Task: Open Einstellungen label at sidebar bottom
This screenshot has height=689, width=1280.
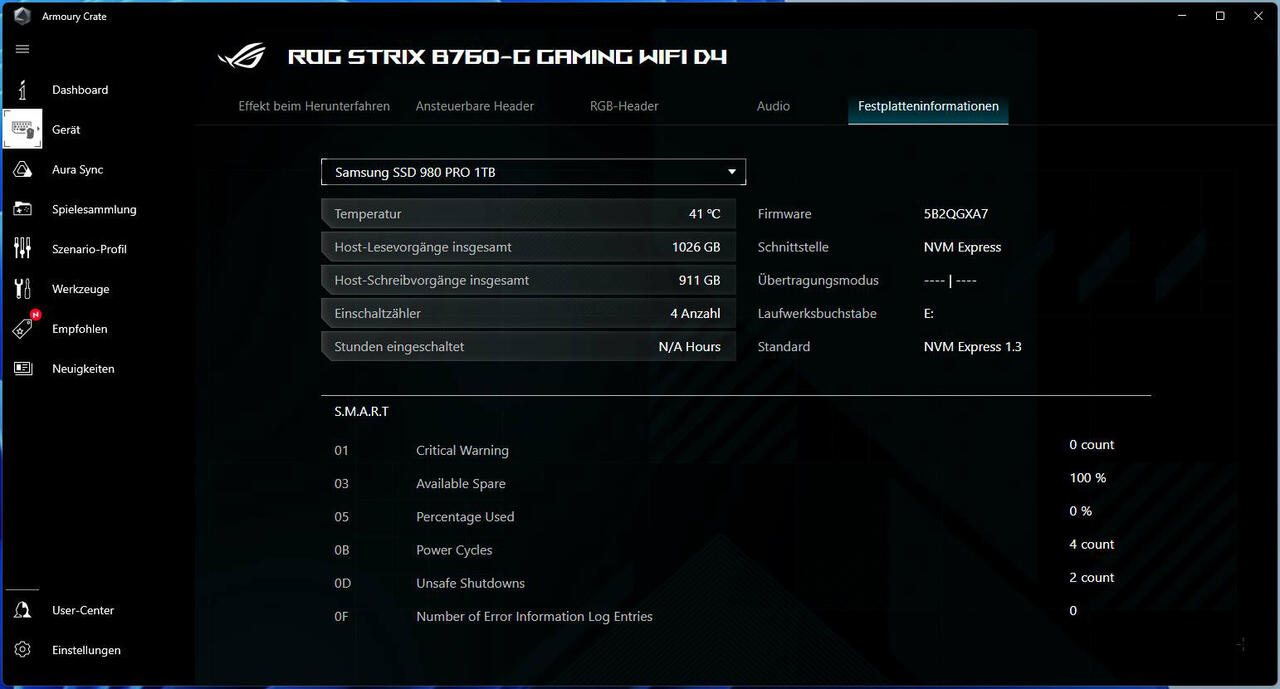Action: (86, 650)
